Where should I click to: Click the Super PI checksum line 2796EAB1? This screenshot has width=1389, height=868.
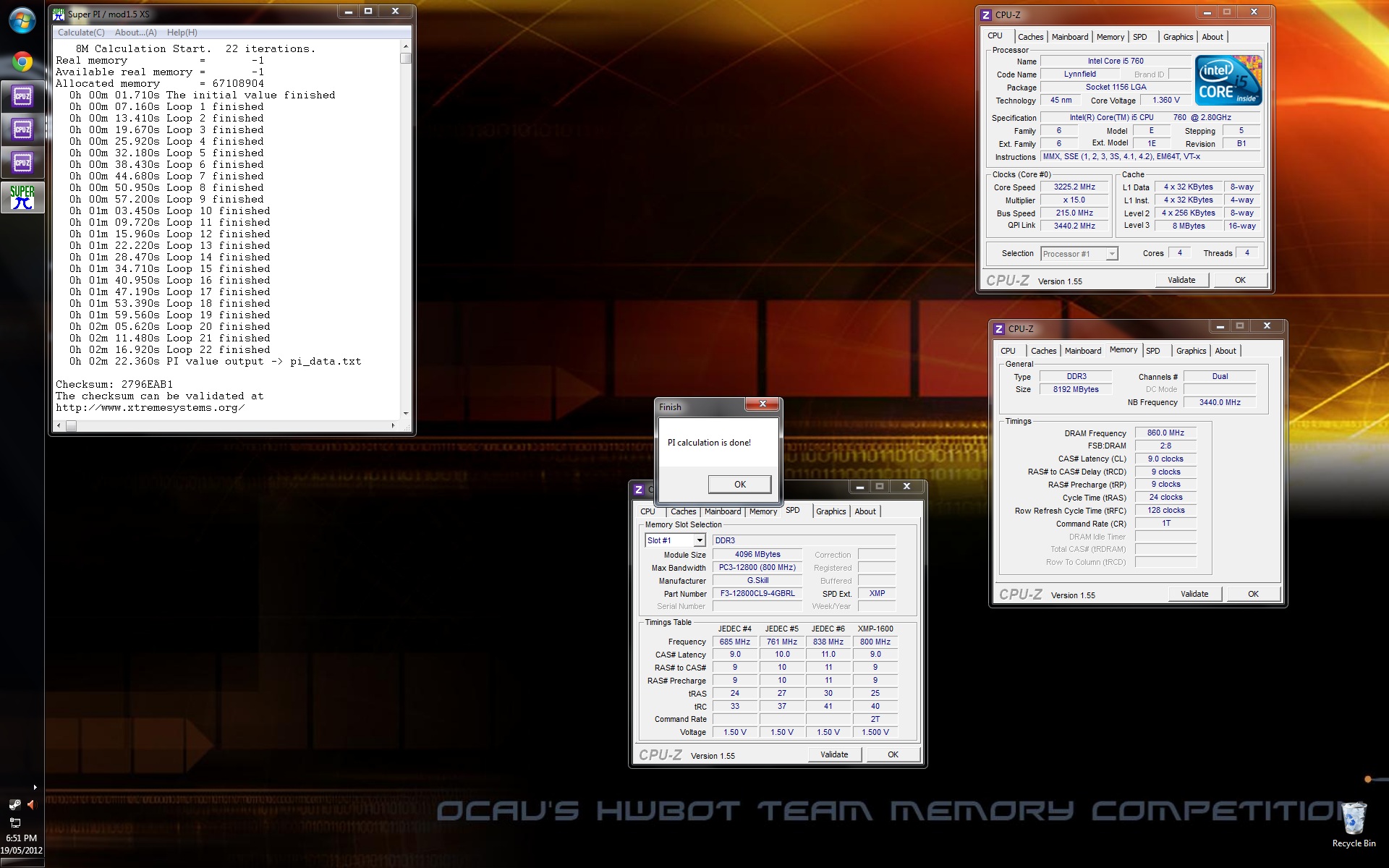pyautogui.click(x=114, y=384)
